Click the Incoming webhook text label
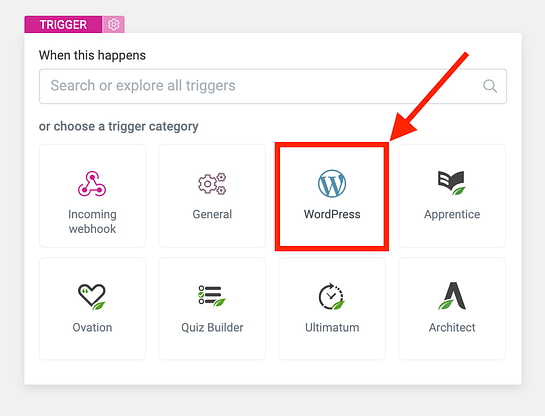Screen dimensions: 545x416 point(92,221)
